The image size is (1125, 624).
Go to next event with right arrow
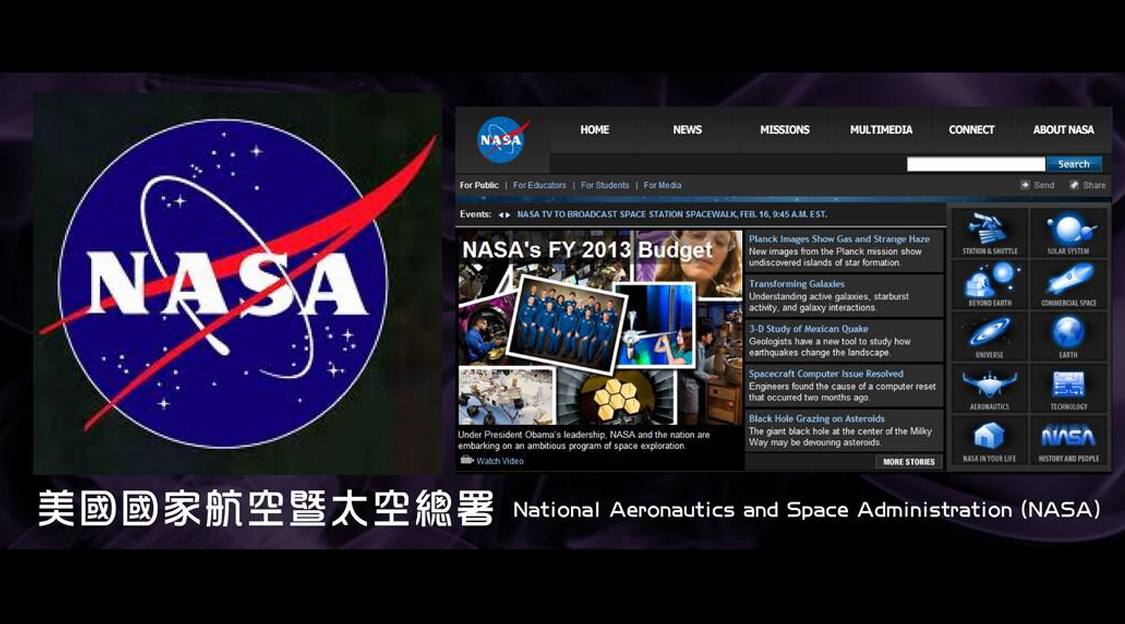pos(508,214)
